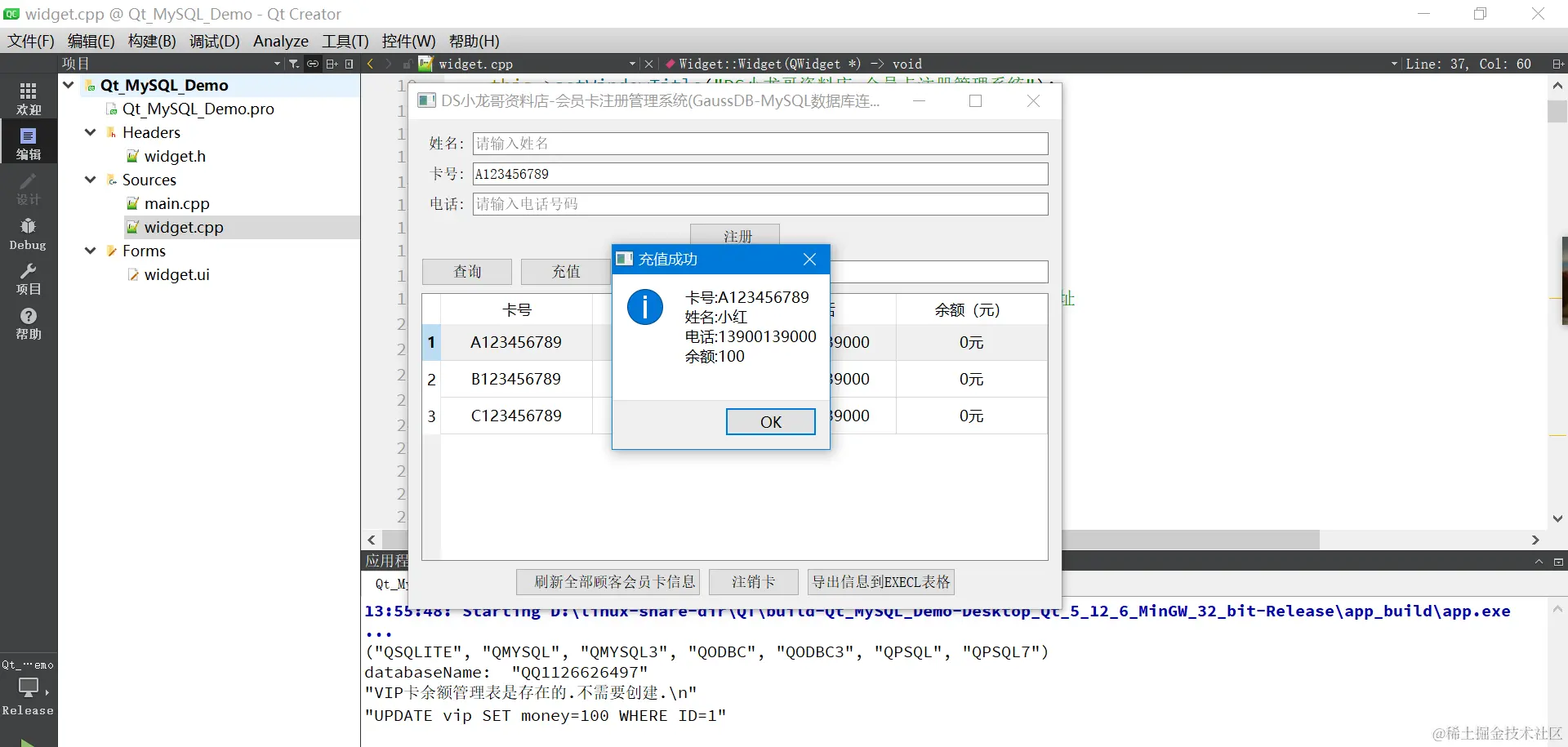Select table cell C123456789

click(516, 416)
